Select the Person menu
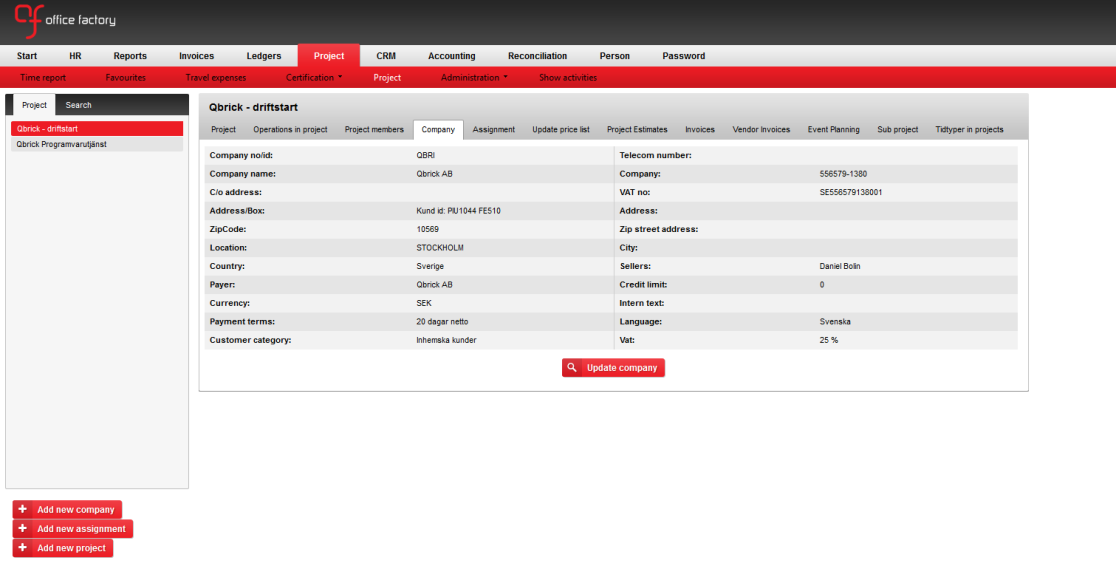This screenshot has width=1116, height=583. (615, 56)
